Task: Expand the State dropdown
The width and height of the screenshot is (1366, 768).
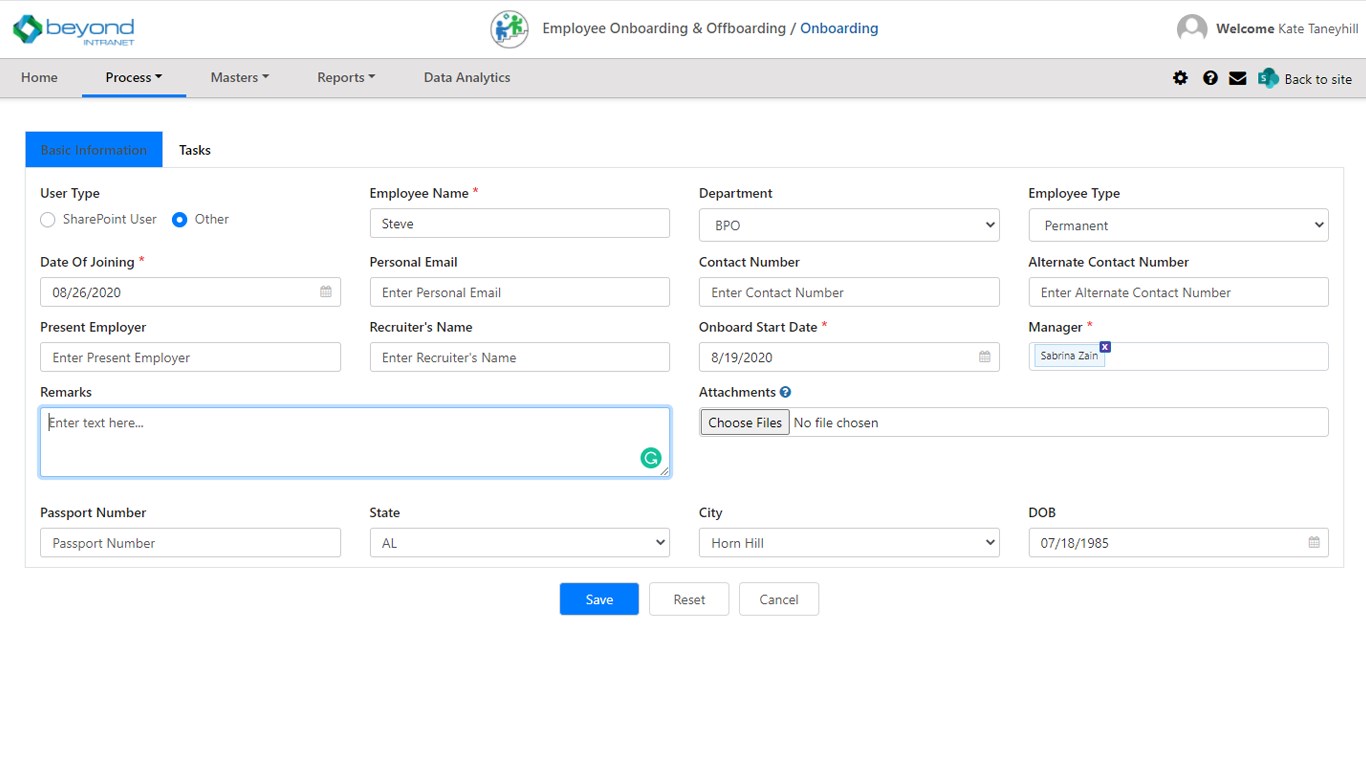Action: coord(519,543)
